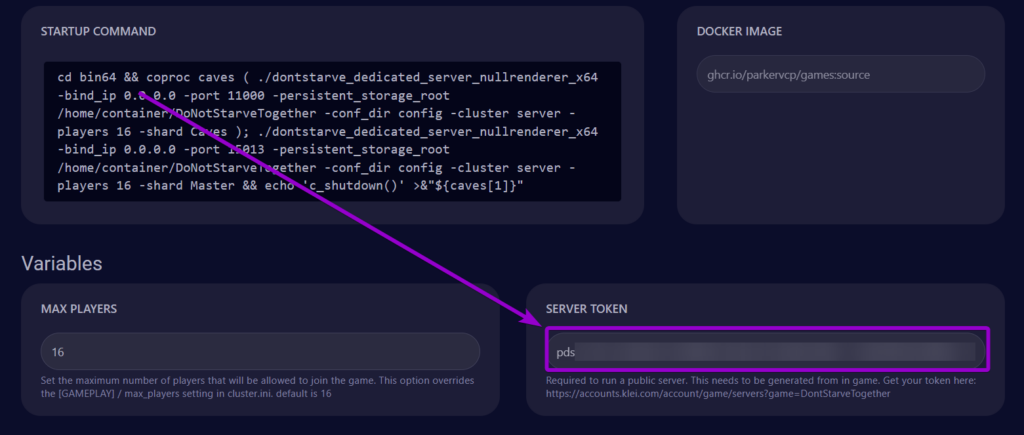The image size is (1024, 435).
Task: Select the Docker Image field
Action: coord(840,74)
